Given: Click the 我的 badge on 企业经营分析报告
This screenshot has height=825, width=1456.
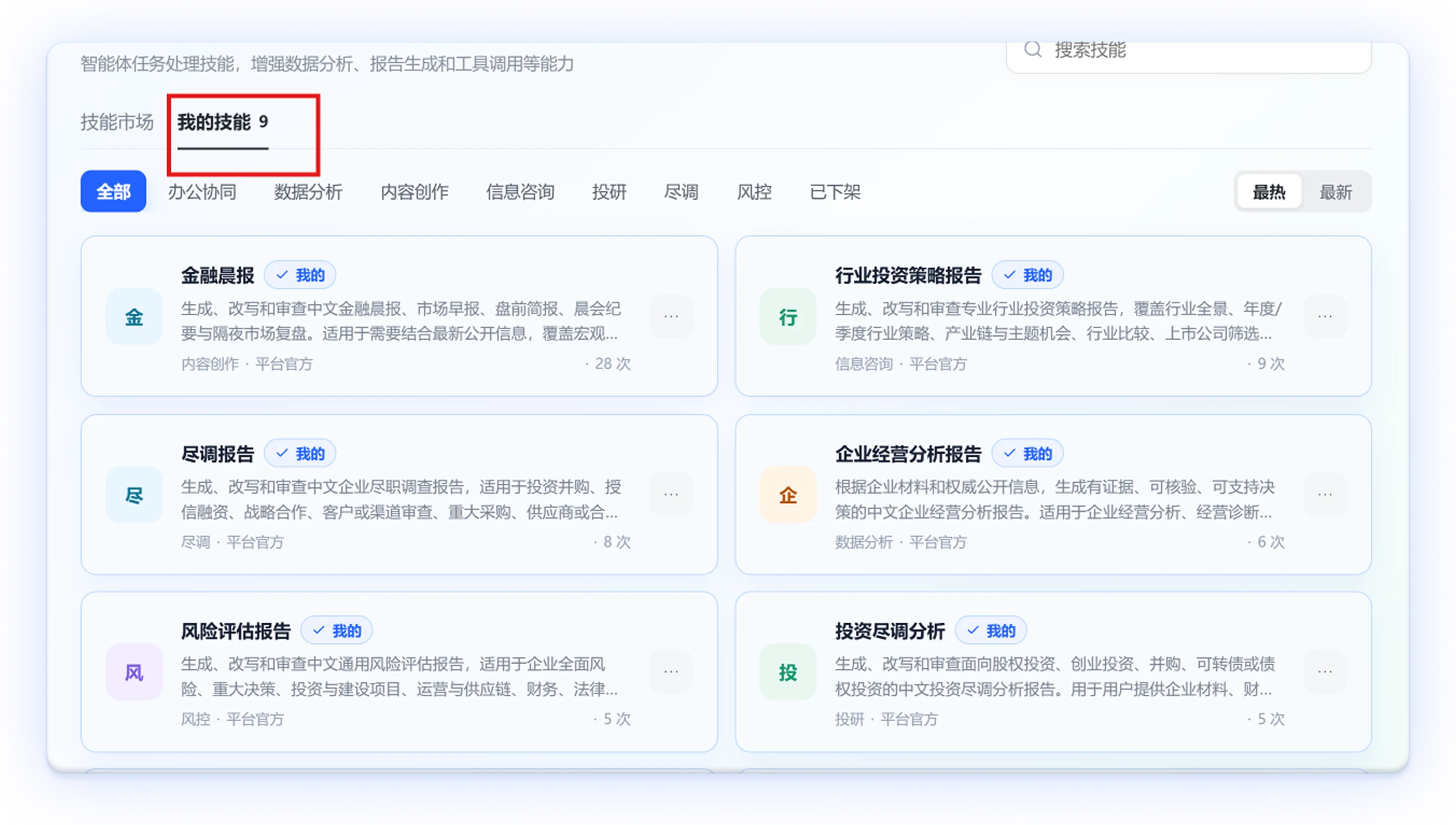Looking at the screenshot, I should (1027, 454).
